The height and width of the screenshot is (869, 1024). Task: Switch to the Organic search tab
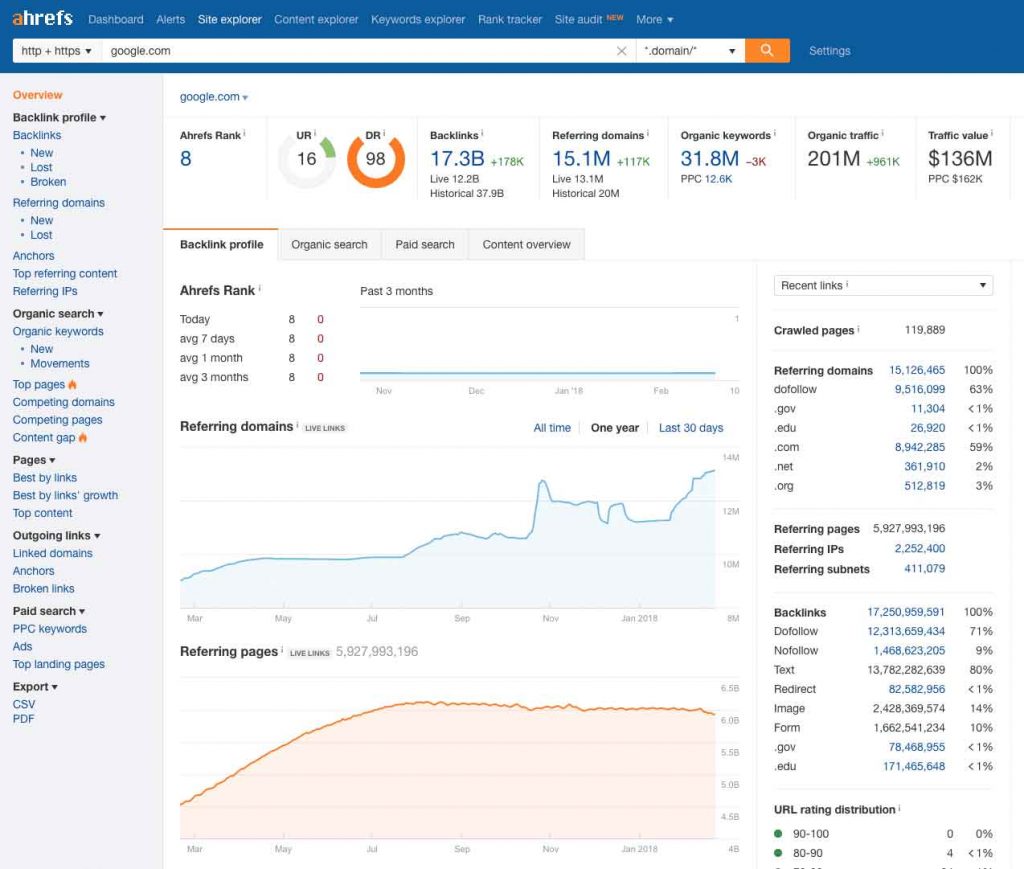(x=329, y=245)
